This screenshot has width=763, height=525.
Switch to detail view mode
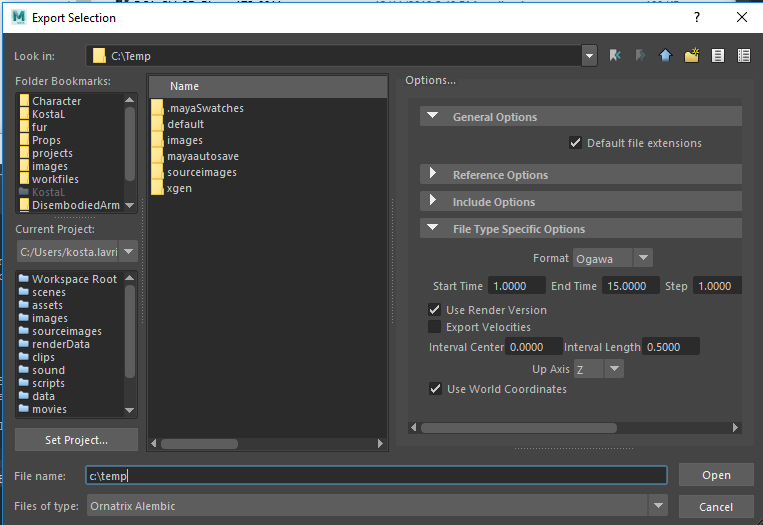[743, 56]
